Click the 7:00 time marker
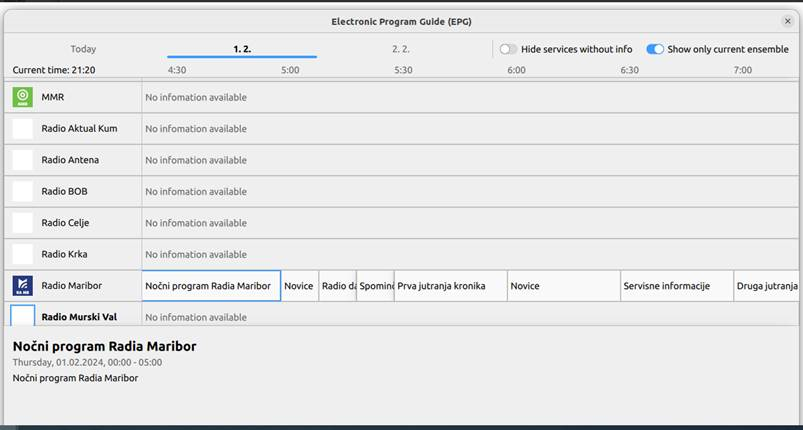The height and width of the screenshot is (430, 803). point(743,70)
